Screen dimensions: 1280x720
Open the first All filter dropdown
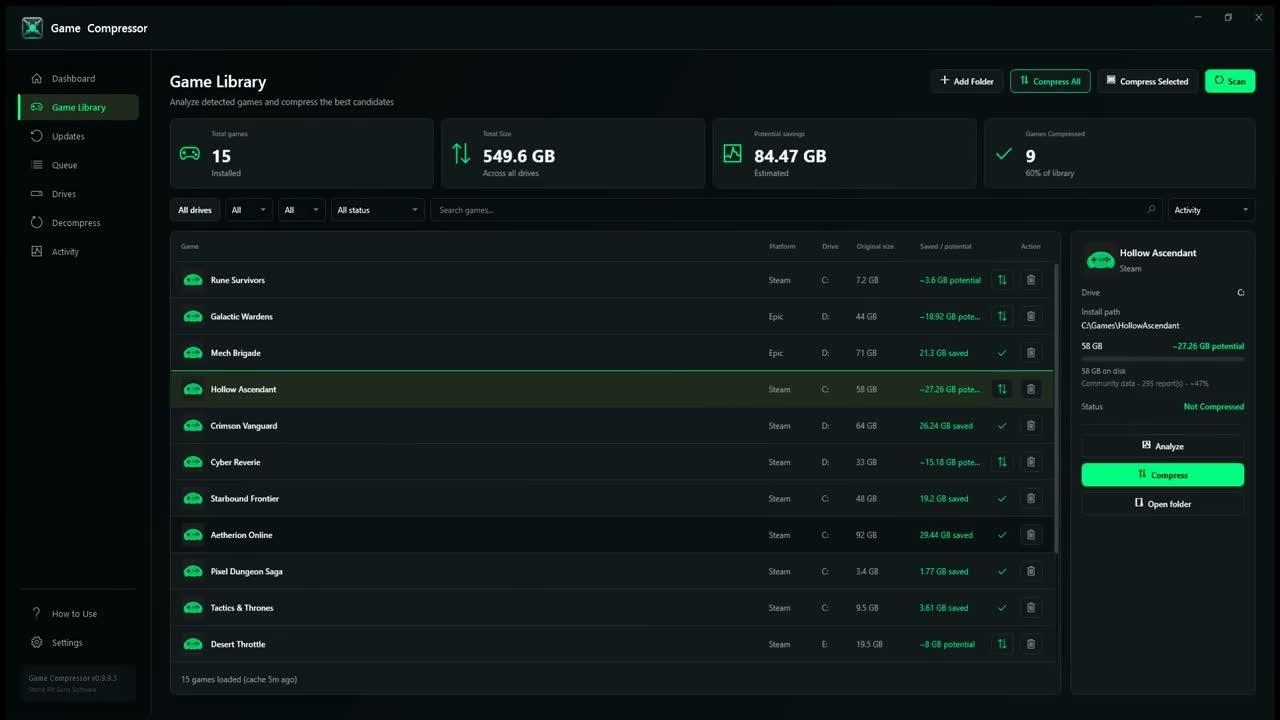click(x=249, y=210)
